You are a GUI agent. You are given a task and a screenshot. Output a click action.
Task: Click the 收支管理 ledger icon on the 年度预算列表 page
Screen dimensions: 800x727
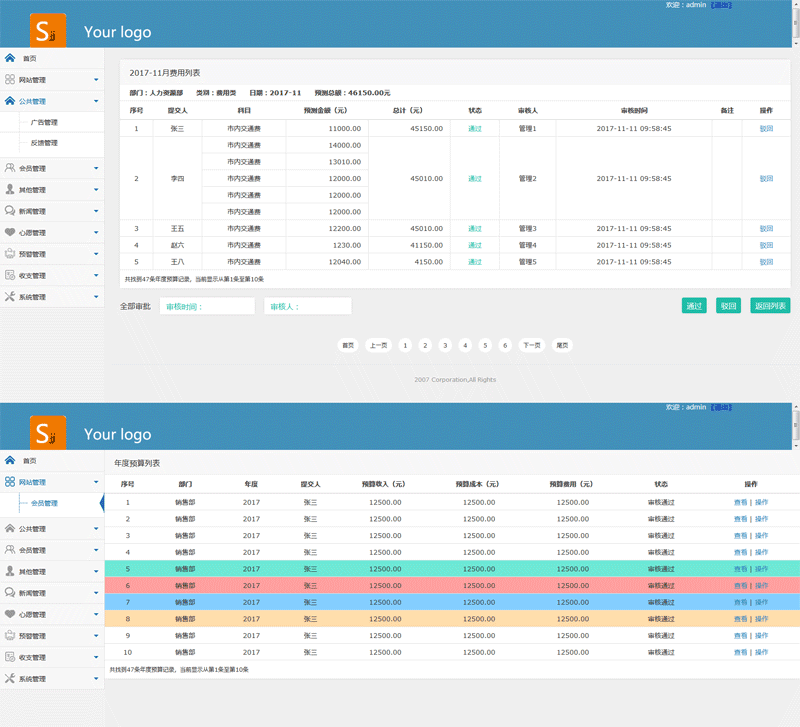[x=10, y=657]
